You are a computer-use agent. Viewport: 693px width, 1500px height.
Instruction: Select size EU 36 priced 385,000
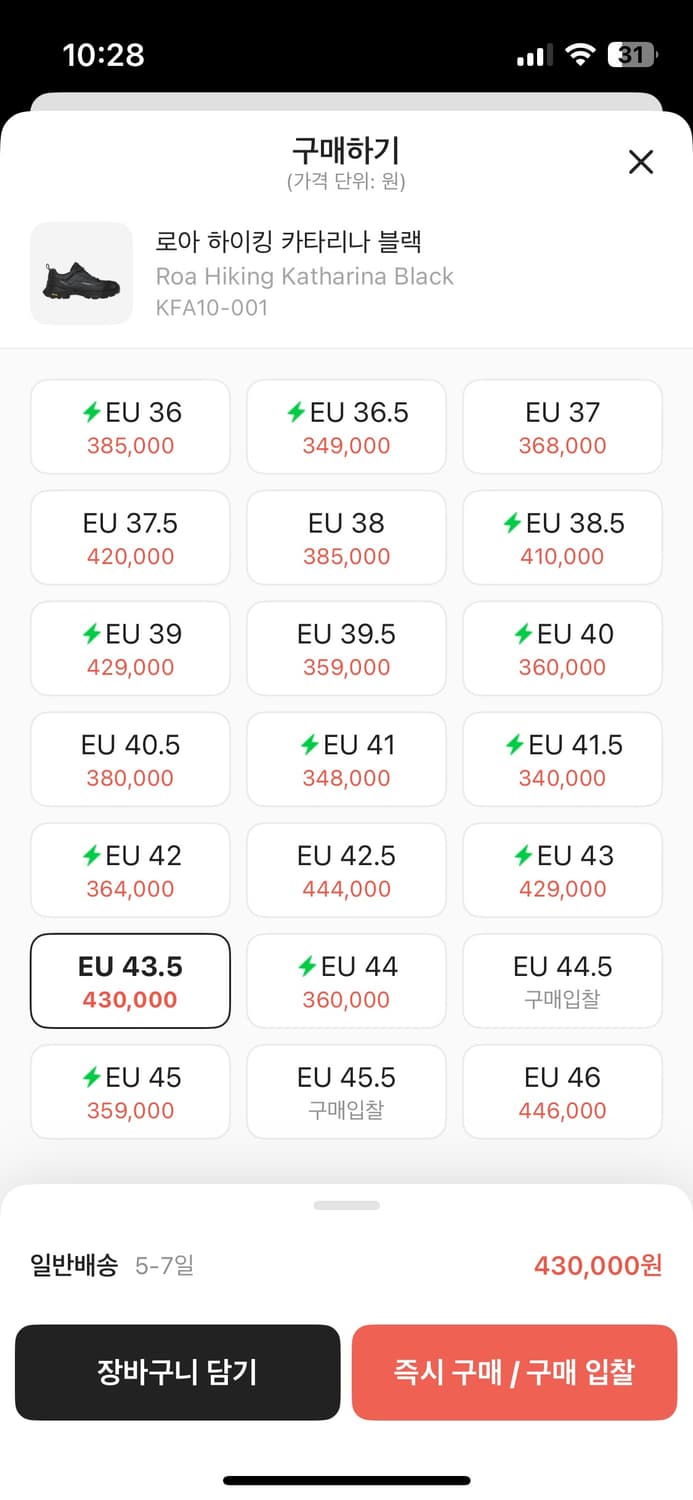[x=129, y=426]
